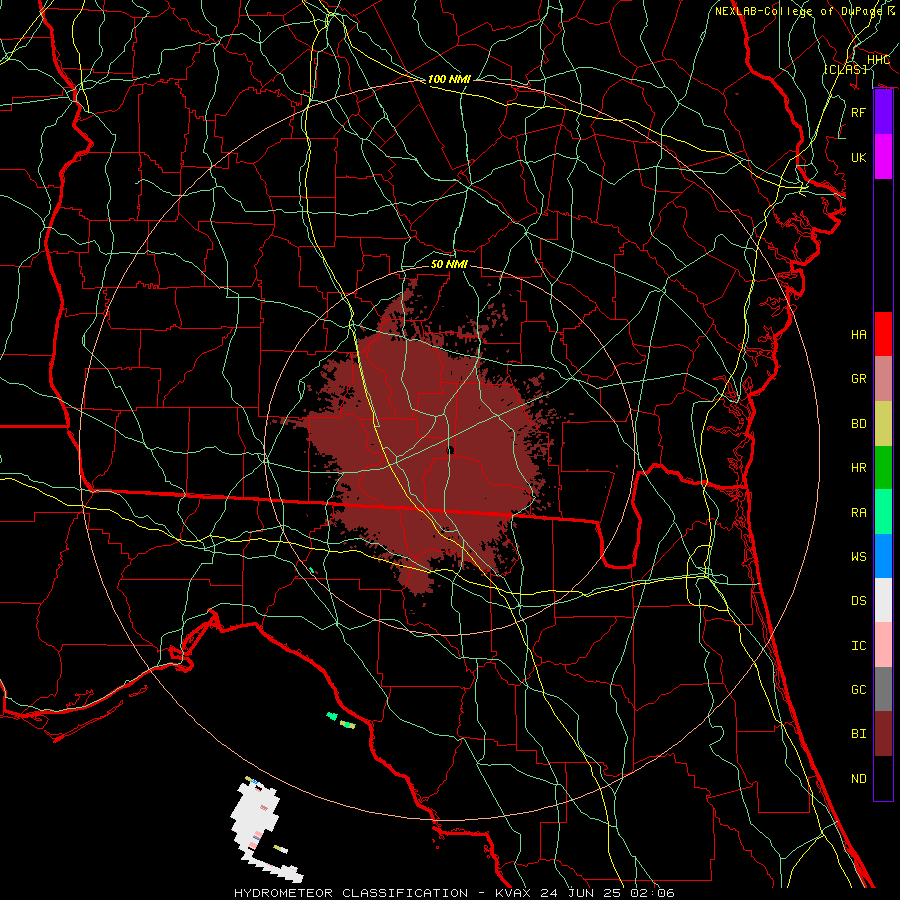Click the '50 NMI' range ring label
Screen dimensions: 900x900
click(449, 264)
